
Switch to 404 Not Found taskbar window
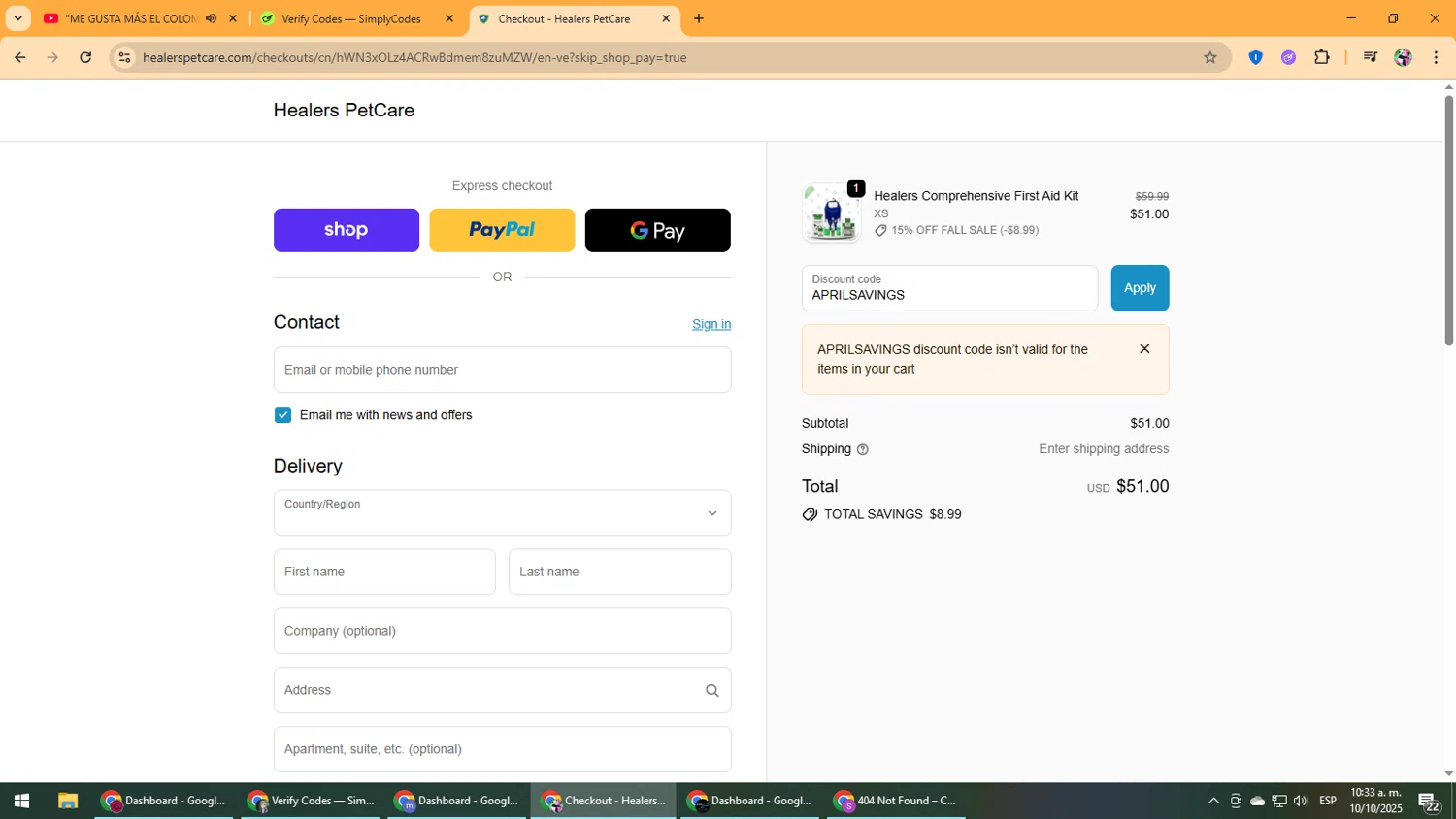(x=896, y=801)
